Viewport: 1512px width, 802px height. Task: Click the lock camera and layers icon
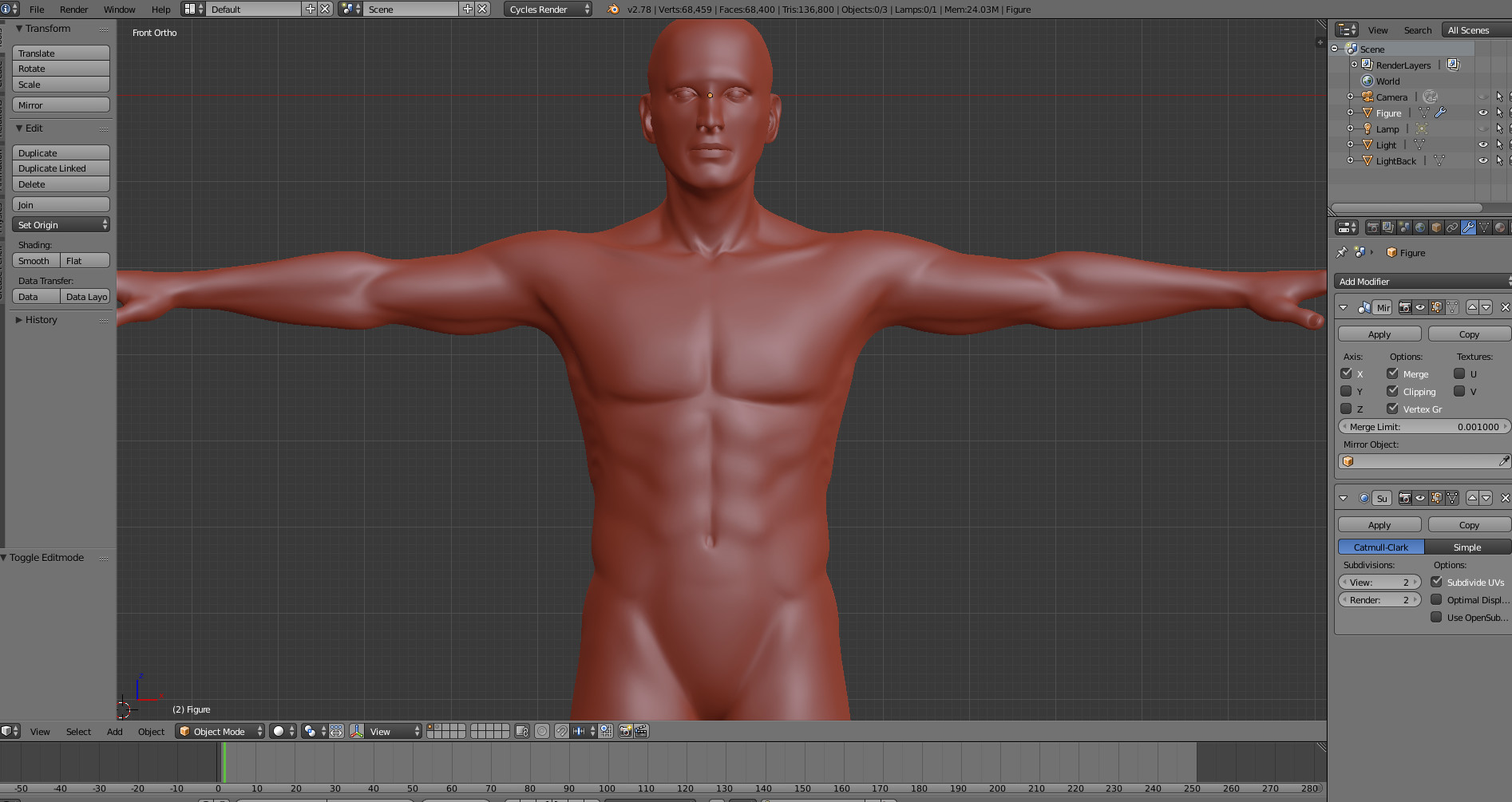pos(522,731)
